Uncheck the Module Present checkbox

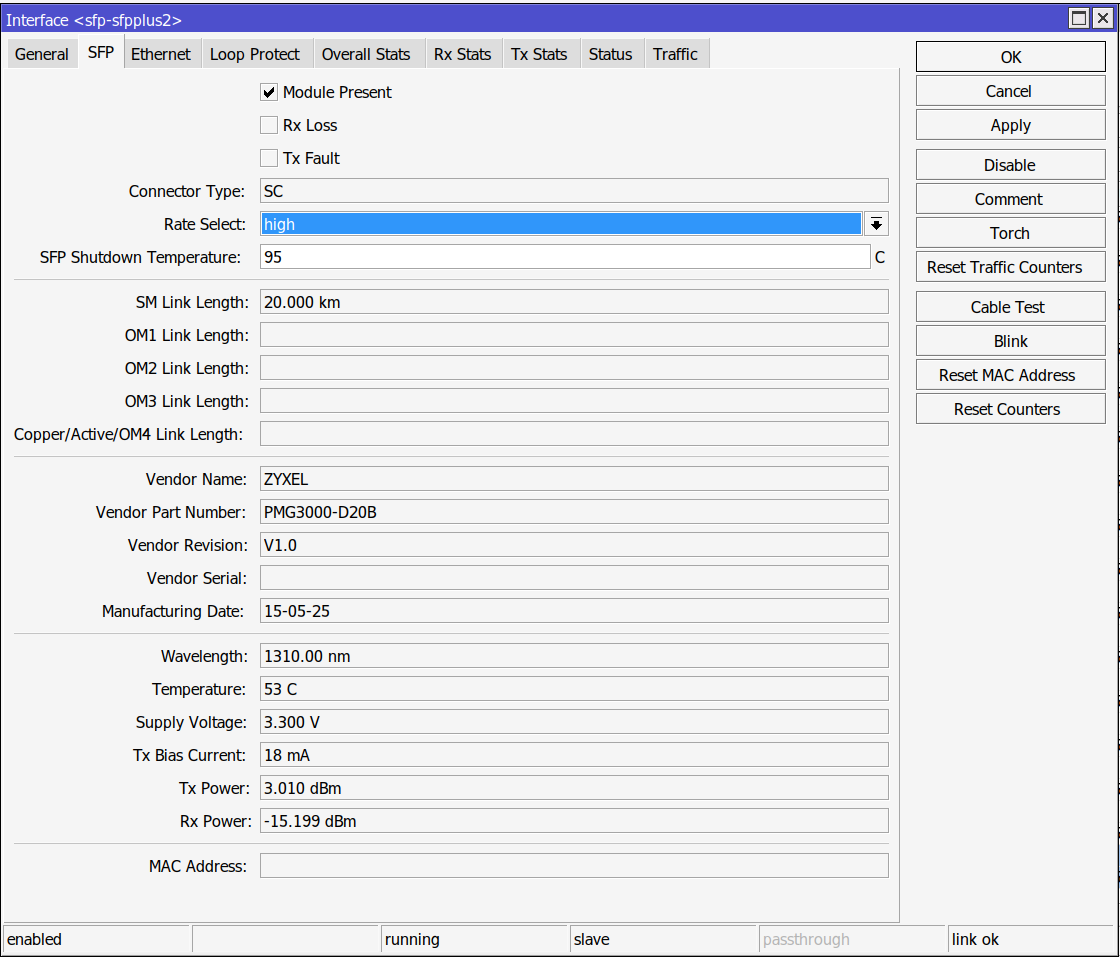269,92
